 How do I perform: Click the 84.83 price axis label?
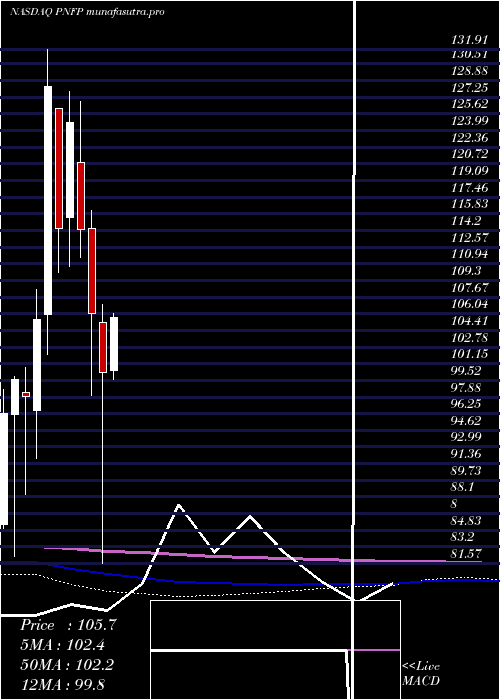click(x=466, y=521)
